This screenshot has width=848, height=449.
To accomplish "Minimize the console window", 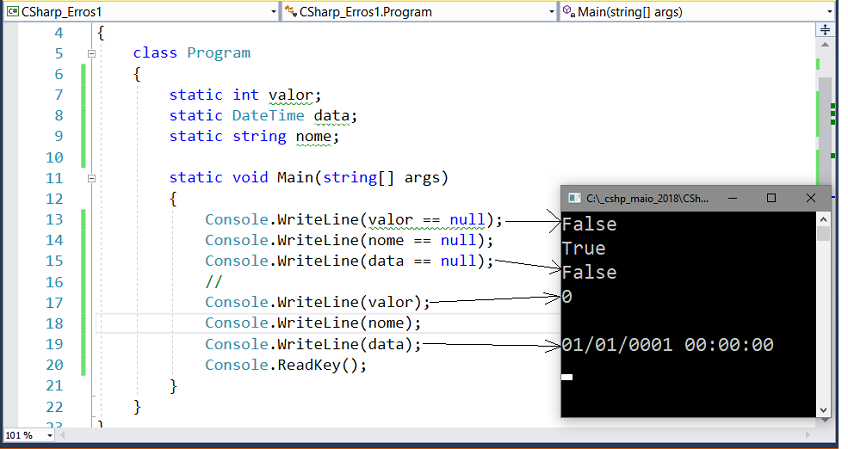I will point(732,199).
